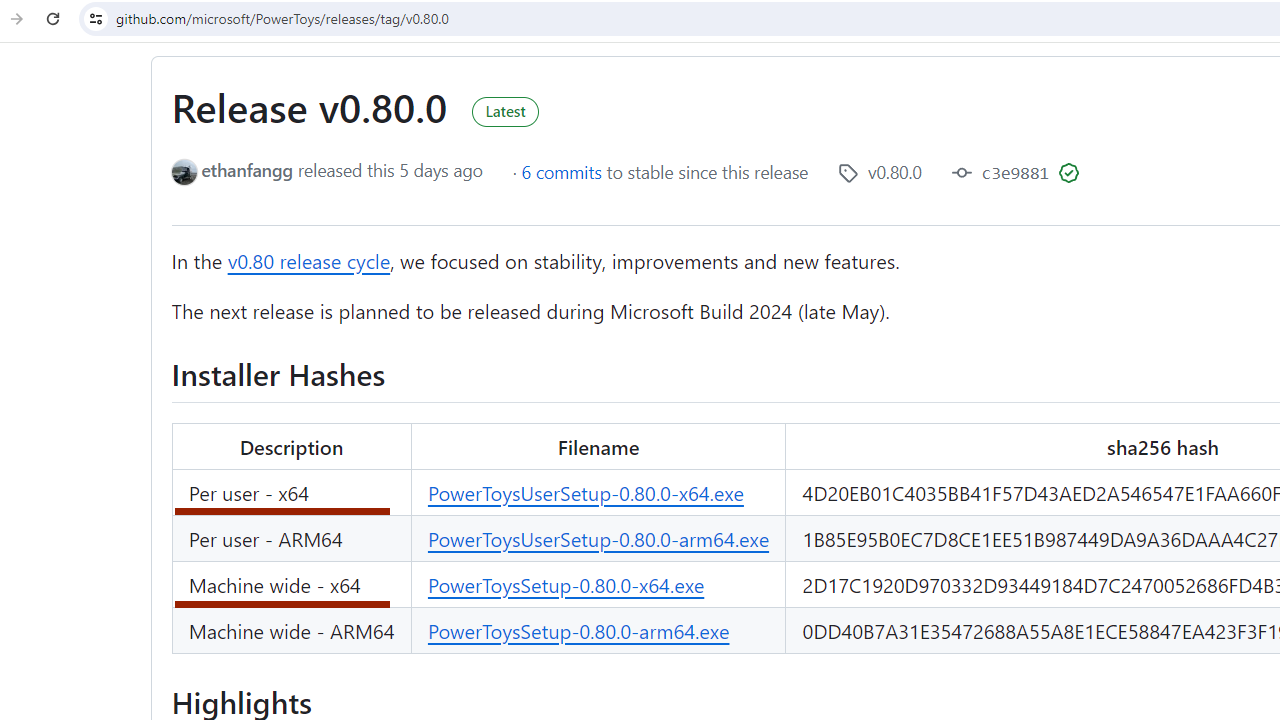Download PowerToysSetup-0.80.0-x64.exe
The height and width of the screenshot is (720, 1280).
click(x=566, y=585)
